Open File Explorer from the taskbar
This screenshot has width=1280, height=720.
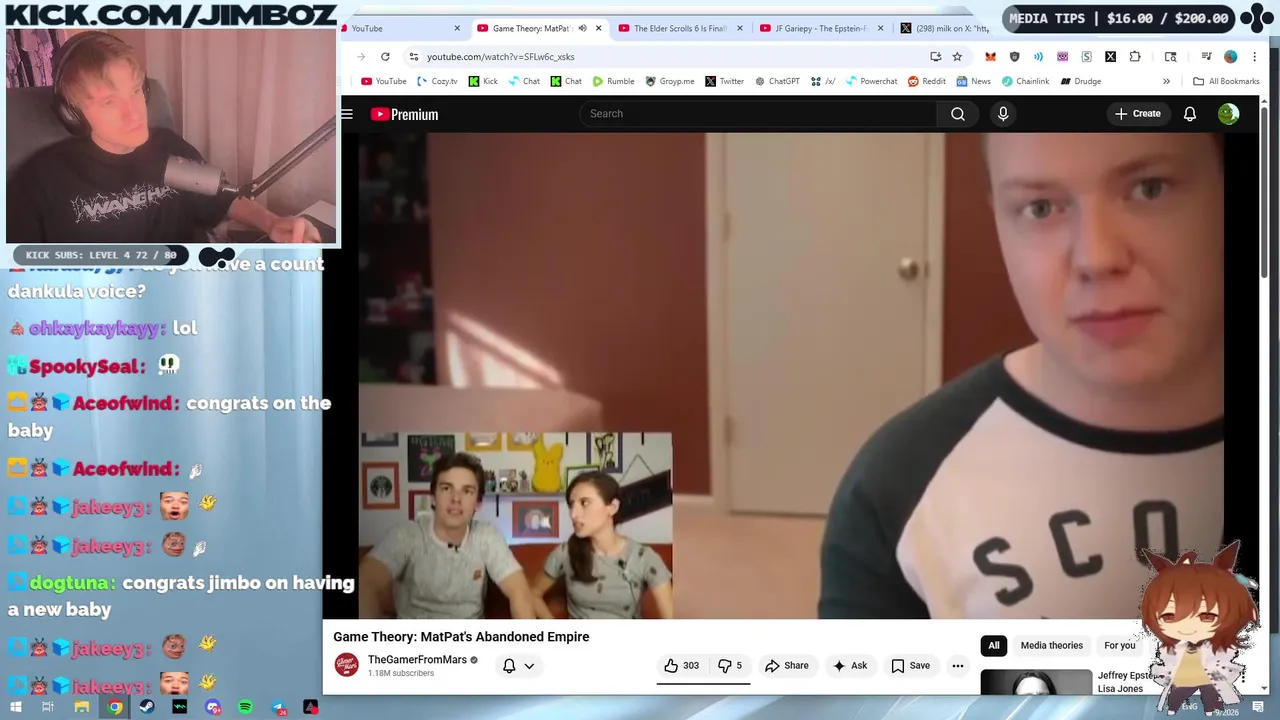coord(81,707)
